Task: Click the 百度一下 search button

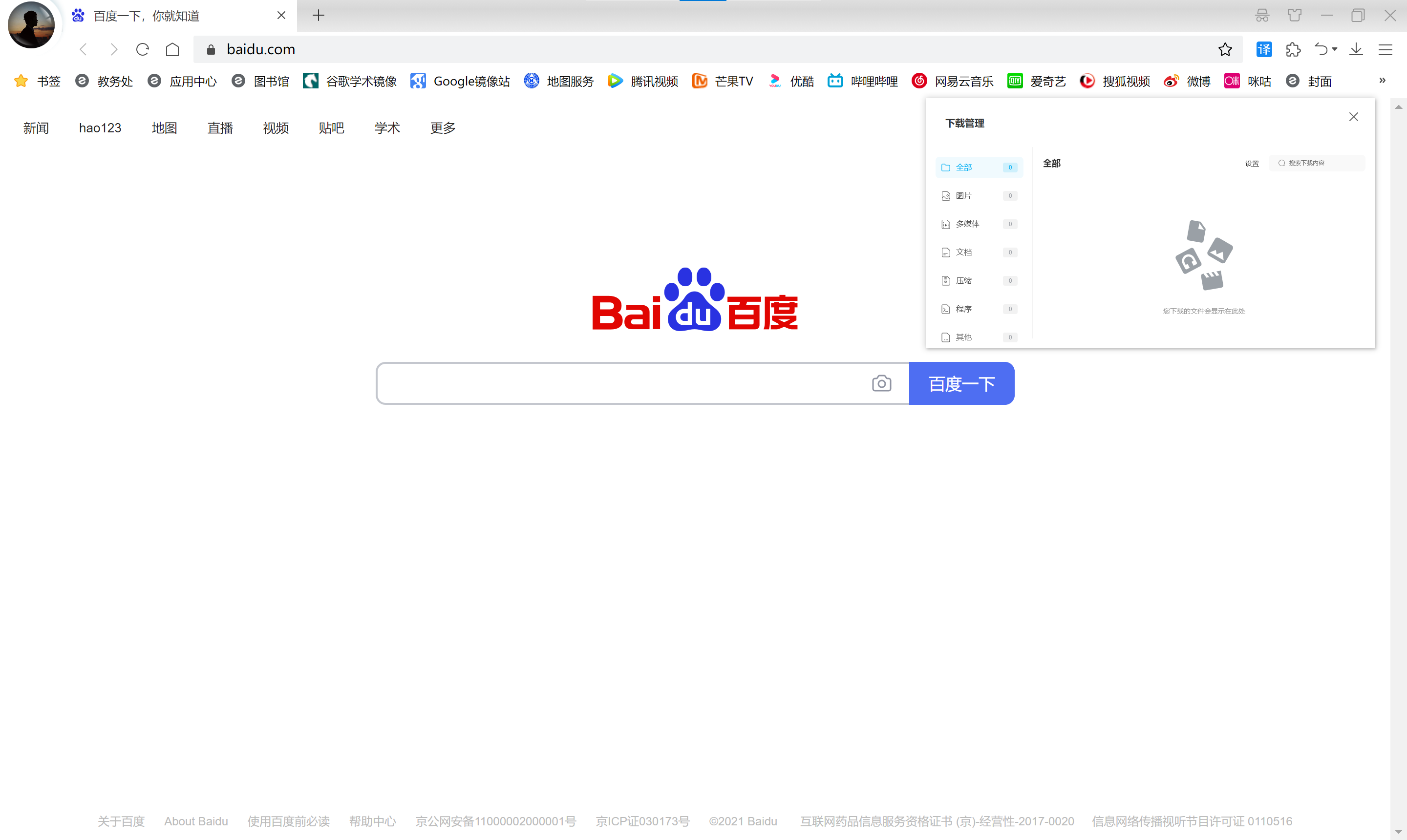Action: (x=961, y=383)
